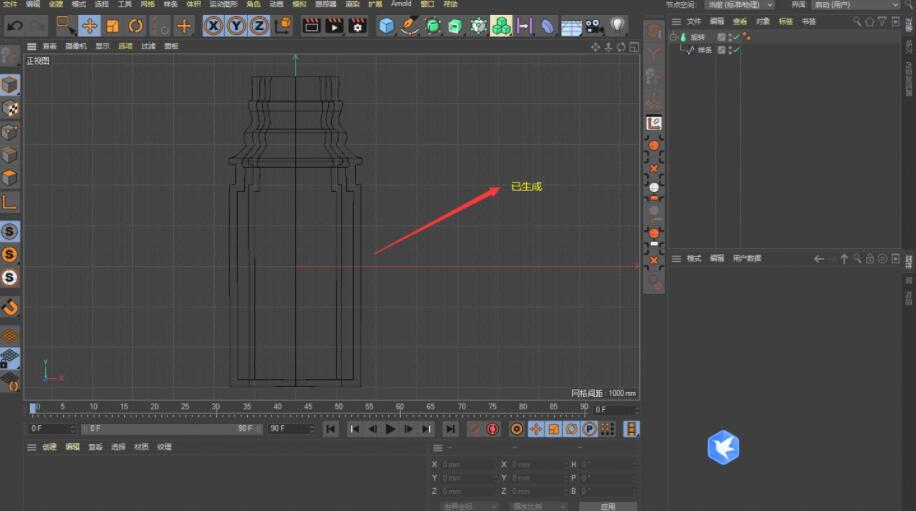Click Render View clapperboard icon
Image resolution: width=916 pixels, height=511 pixels.
(311, 26)
